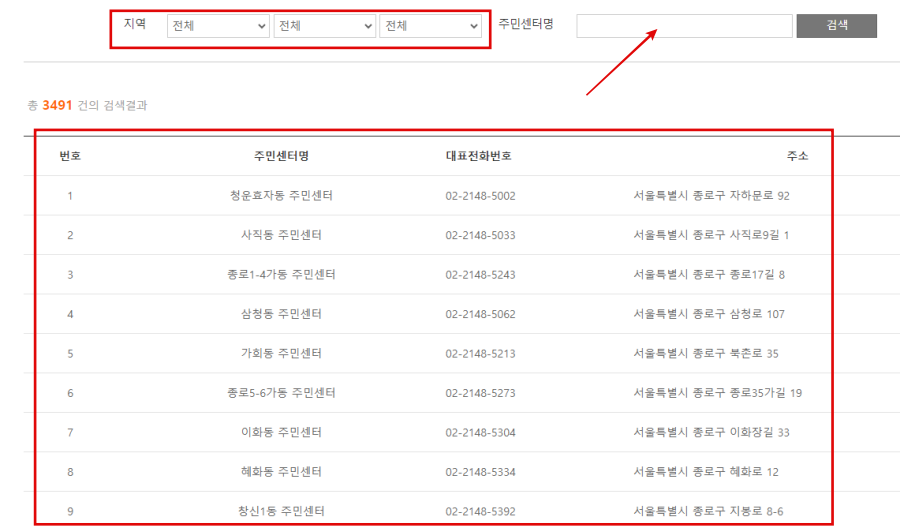Click phone number 02-2148-5334
The height and width of the screenshot is (528, 900).
pyautogui.click(x=480, y=472)
